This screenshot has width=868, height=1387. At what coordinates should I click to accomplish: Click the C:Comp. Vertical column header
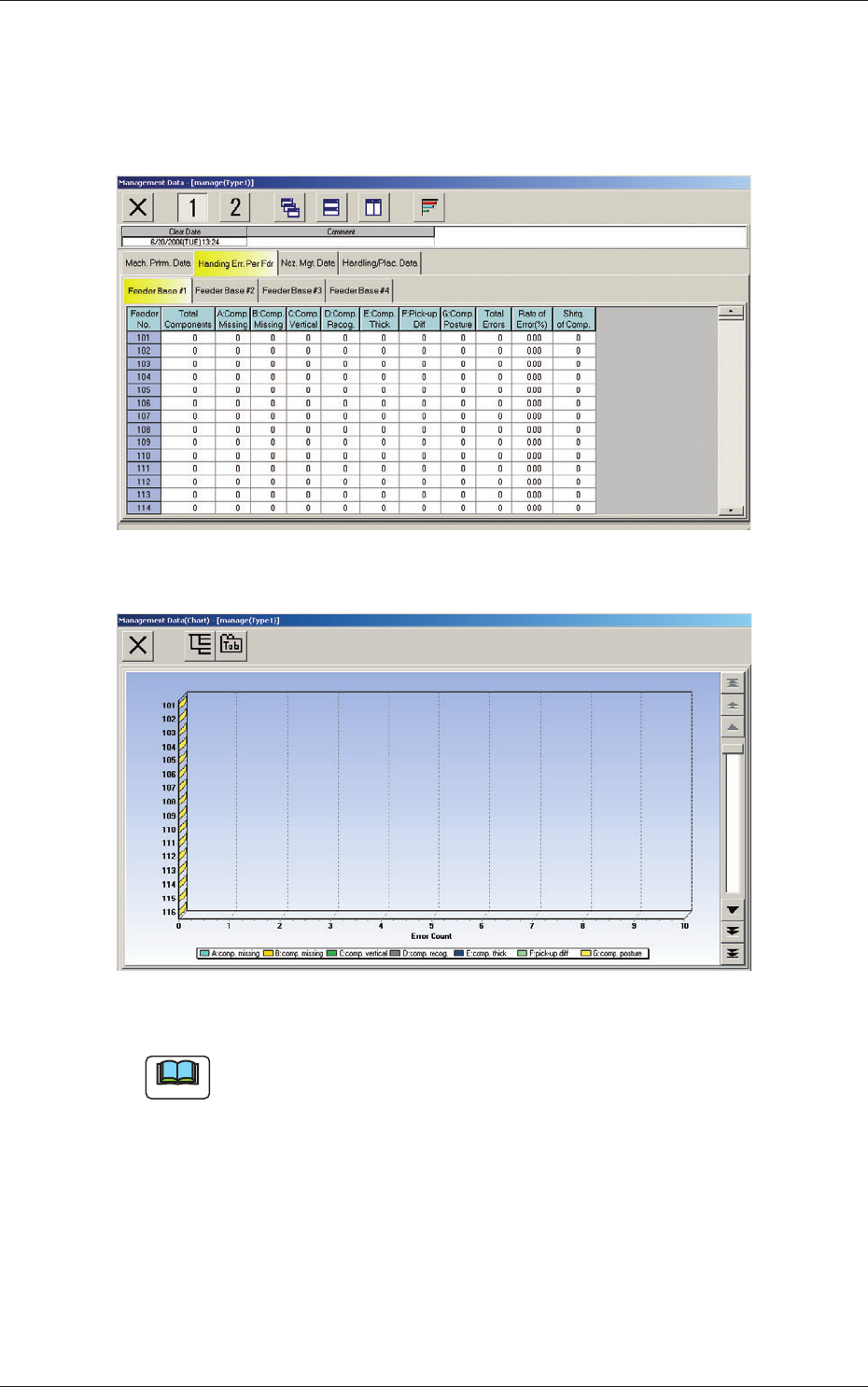coord(303,319)
